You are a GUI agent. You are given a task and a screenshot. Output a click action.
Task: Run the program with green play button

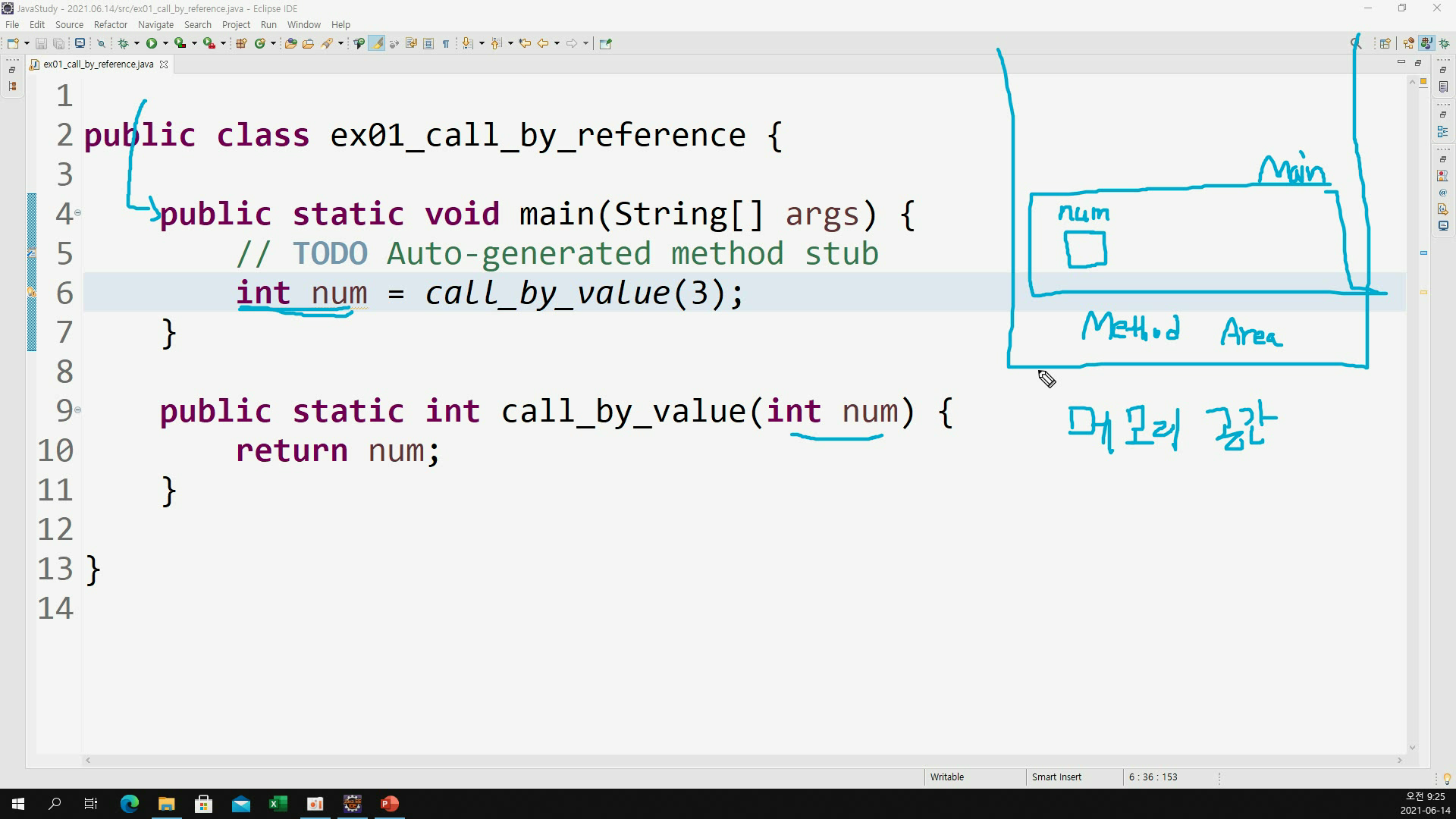click(152, 43)
